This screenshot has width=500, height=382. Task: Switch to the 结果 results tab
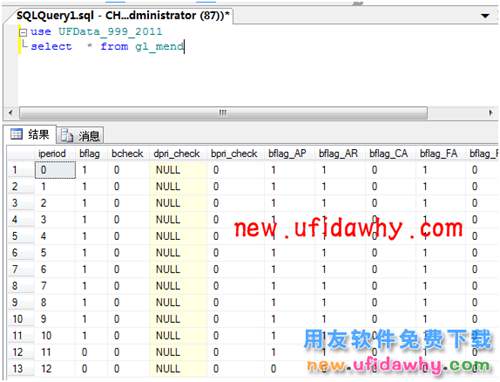pyautogui.click(x=30, y=135)
